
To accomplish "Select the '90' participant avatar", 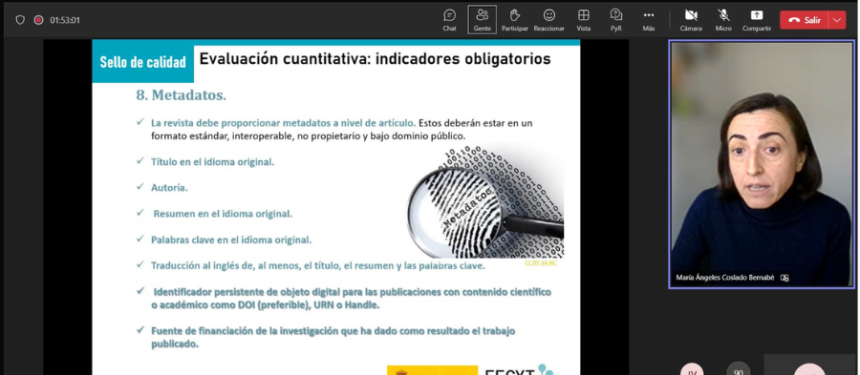I will point(738,370).
